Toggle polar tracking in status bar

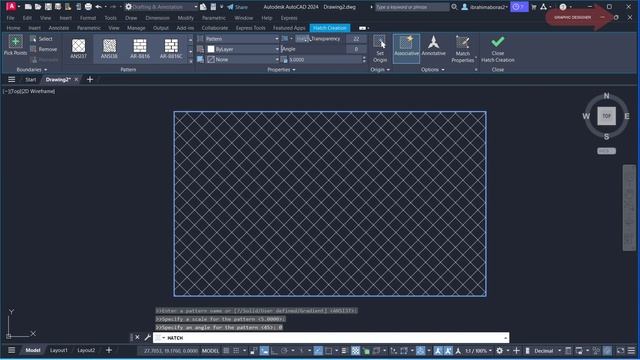click(x=284, y=351)
